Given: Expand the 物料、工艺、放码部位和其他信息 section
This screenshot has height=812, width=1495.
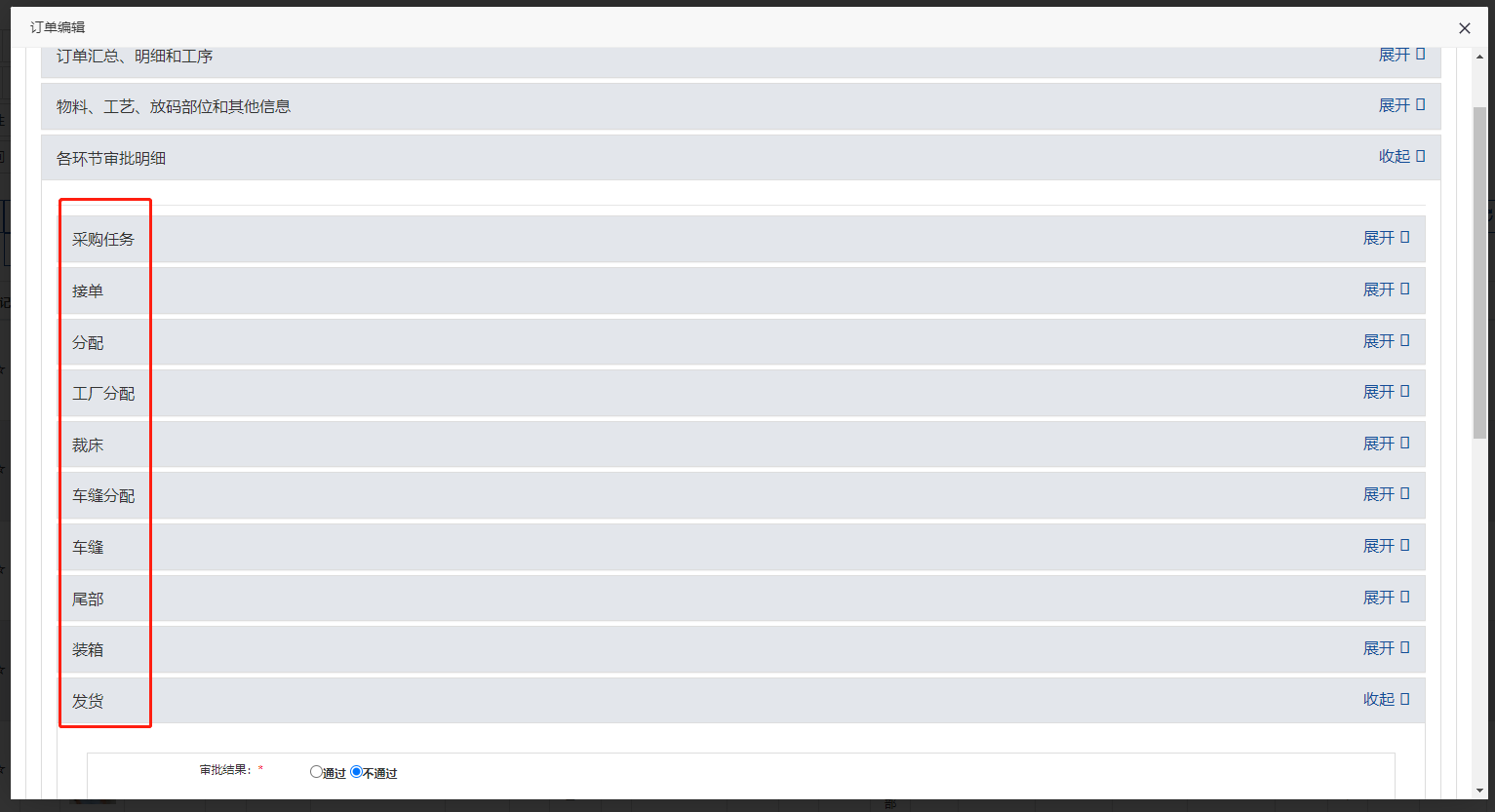Looking at the screenshot, I should point(1400,105).
